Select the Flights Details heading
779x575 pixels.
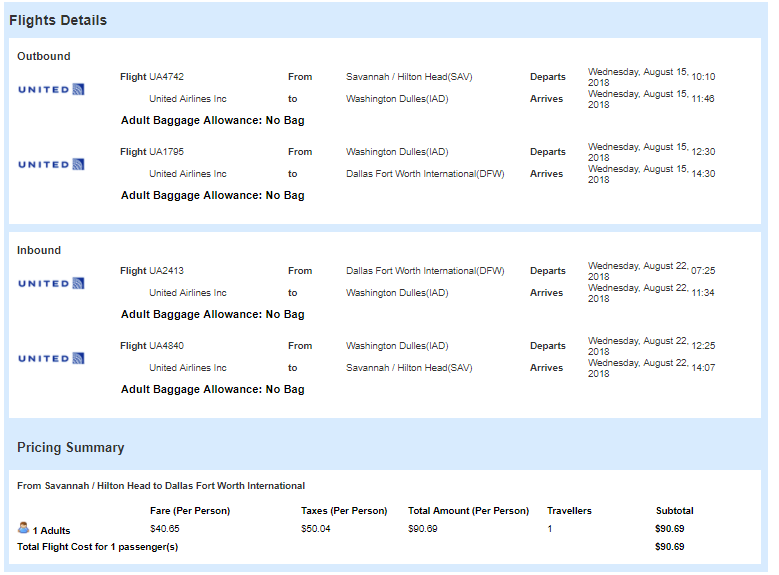click(x=58, y=20)
